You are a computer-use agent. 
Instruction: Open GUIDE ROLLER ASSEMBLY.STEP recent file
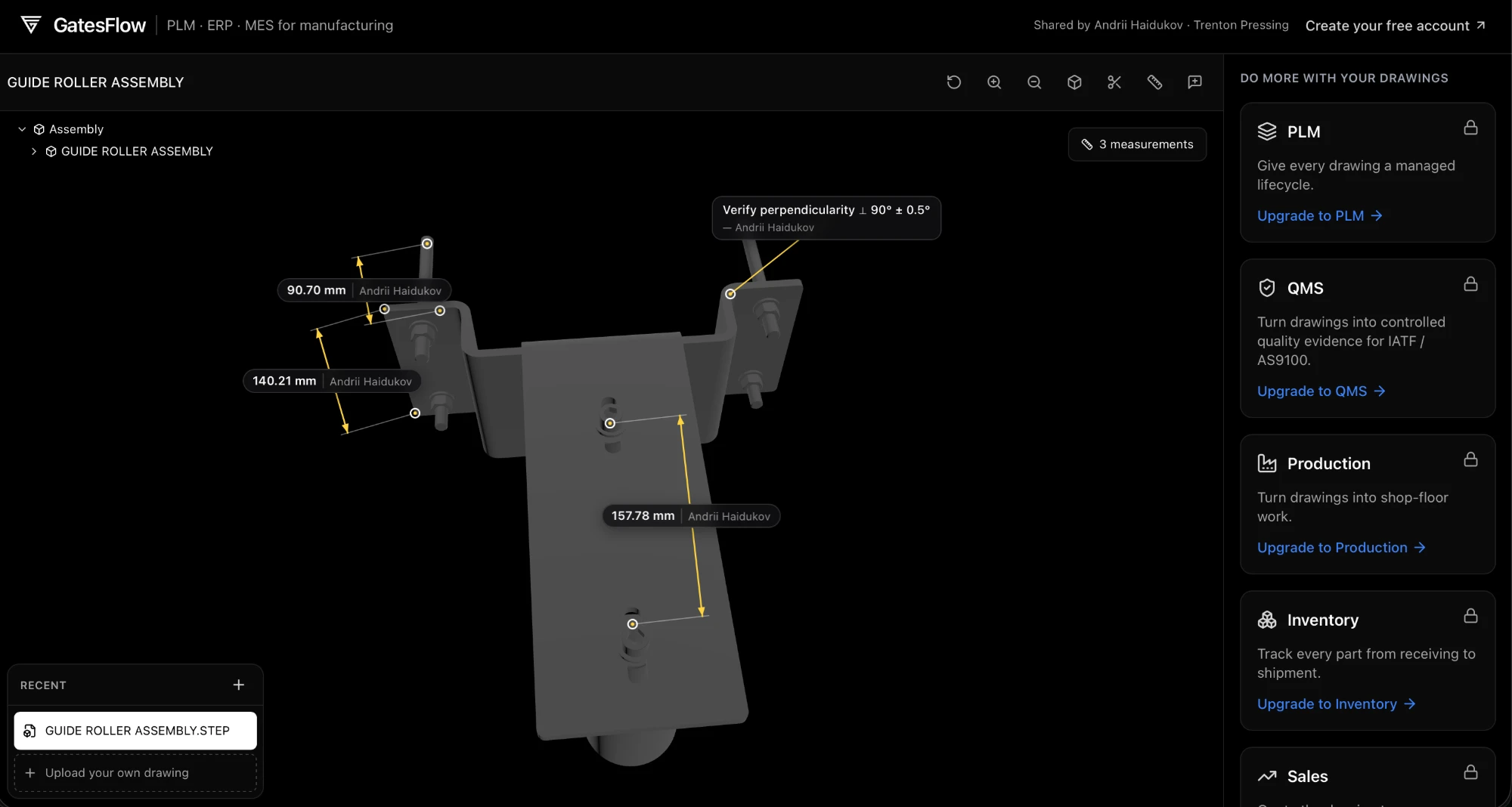point(135,731)
